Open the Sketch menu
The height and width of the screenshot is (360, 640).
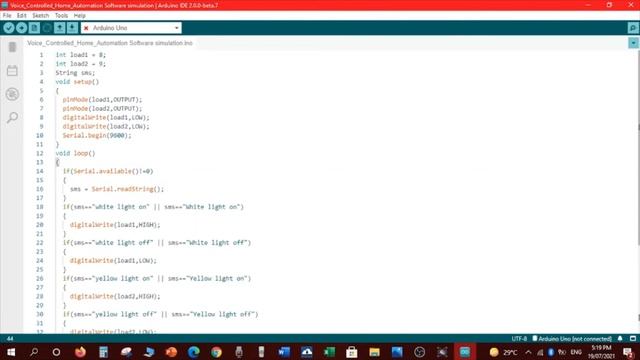click(x=40, y=16)
